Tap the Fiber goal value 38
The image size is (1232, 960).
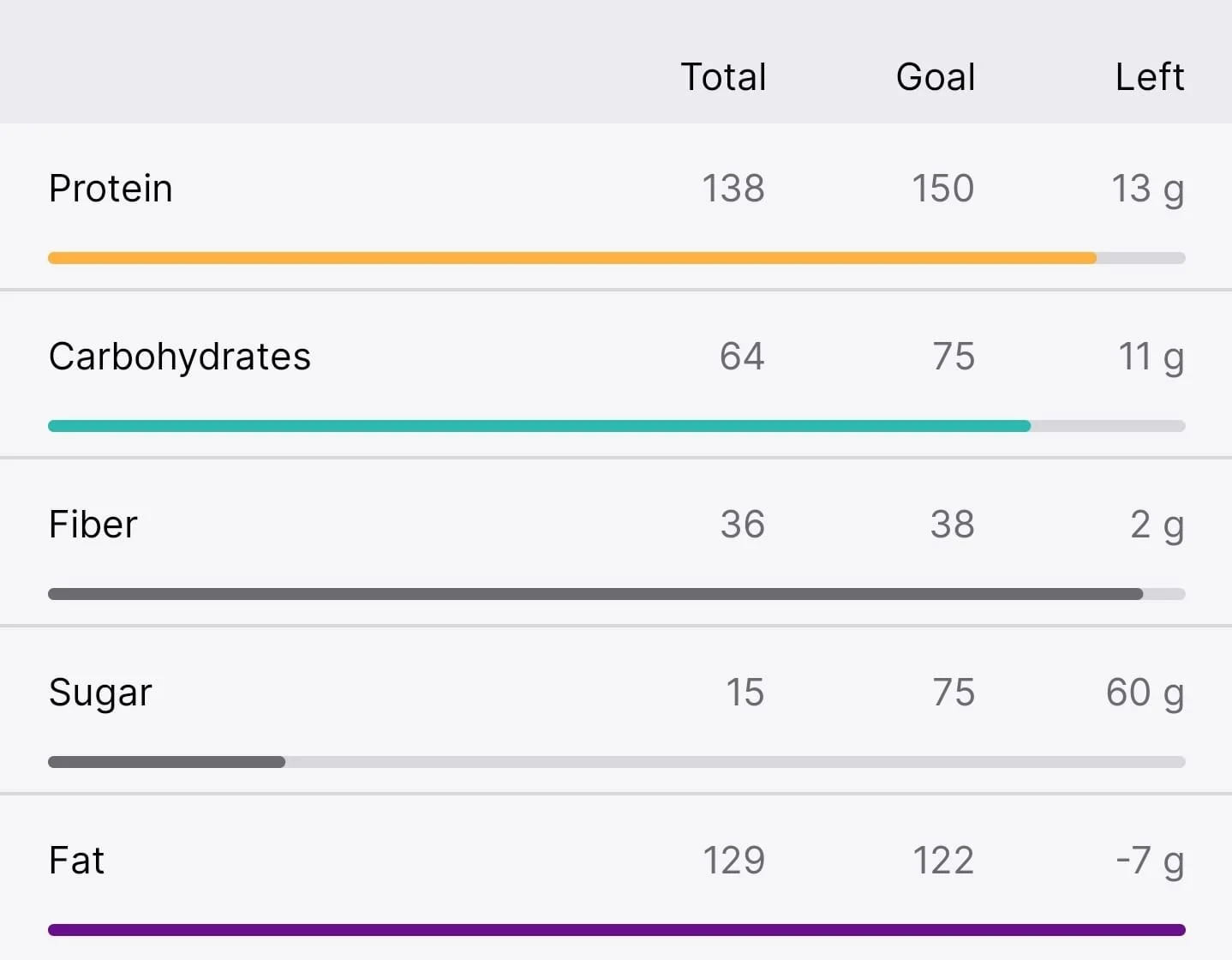point(953,525)
